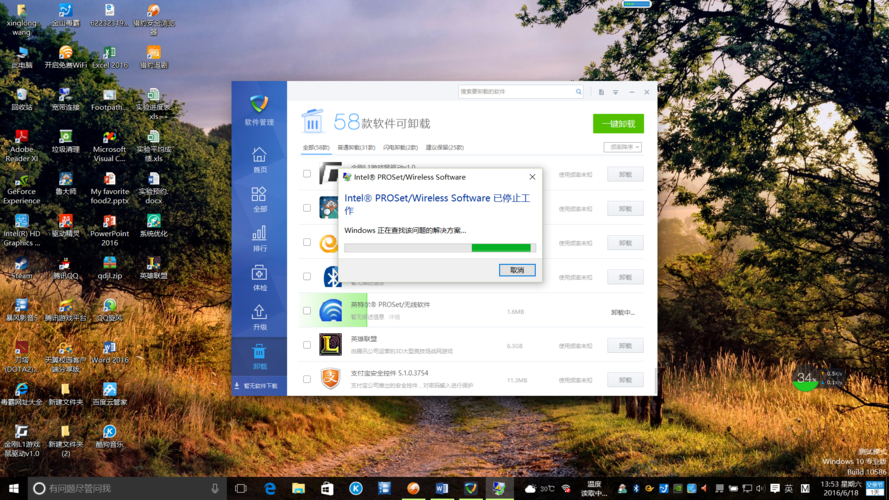This screenshot has width=889, height=500.
Task: Open action center notification icon
Action: point(774,488)
